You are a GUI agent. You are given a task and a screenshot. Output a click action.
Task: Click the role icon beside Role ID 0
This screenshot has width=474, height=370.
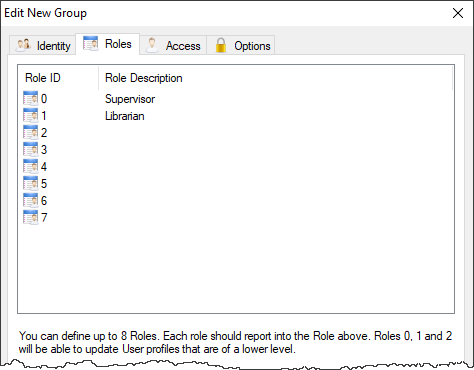click(31, 99)
